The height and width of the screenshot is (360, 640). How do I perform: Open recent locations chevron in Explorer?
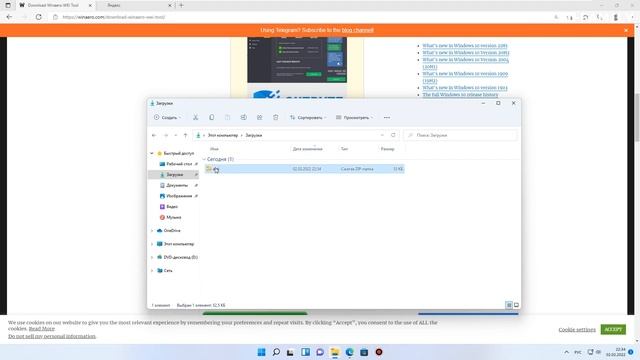[x=176, y=135]
